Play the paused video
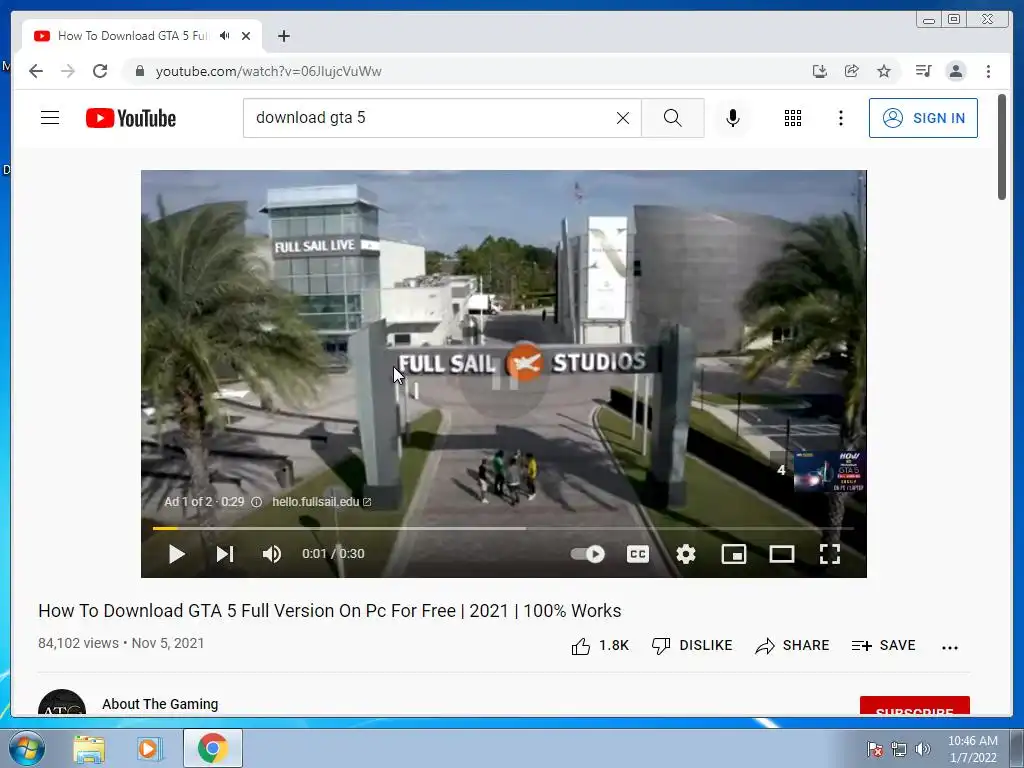The width and height of the screenshot is (1024, 768). (176, 554)
